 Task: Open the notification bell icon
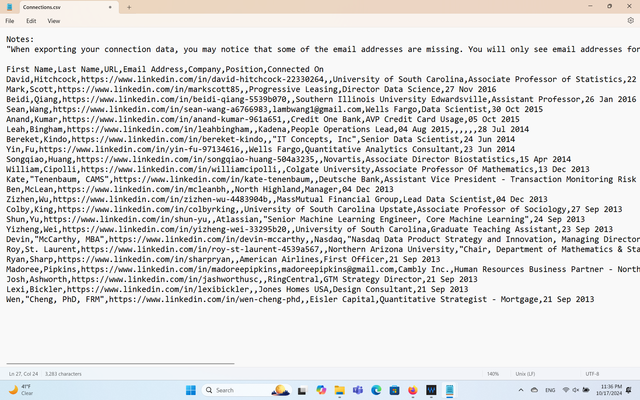click(629, 390)
